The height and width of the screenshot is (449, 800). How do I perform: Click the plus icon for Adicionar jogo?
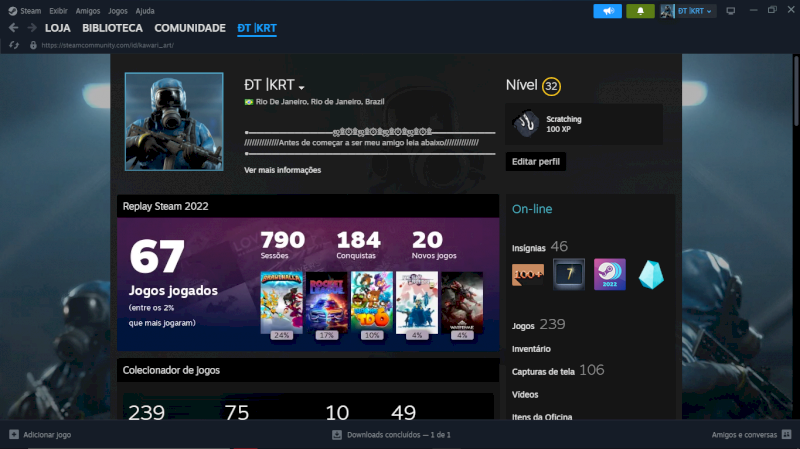[x=14, y=434]
